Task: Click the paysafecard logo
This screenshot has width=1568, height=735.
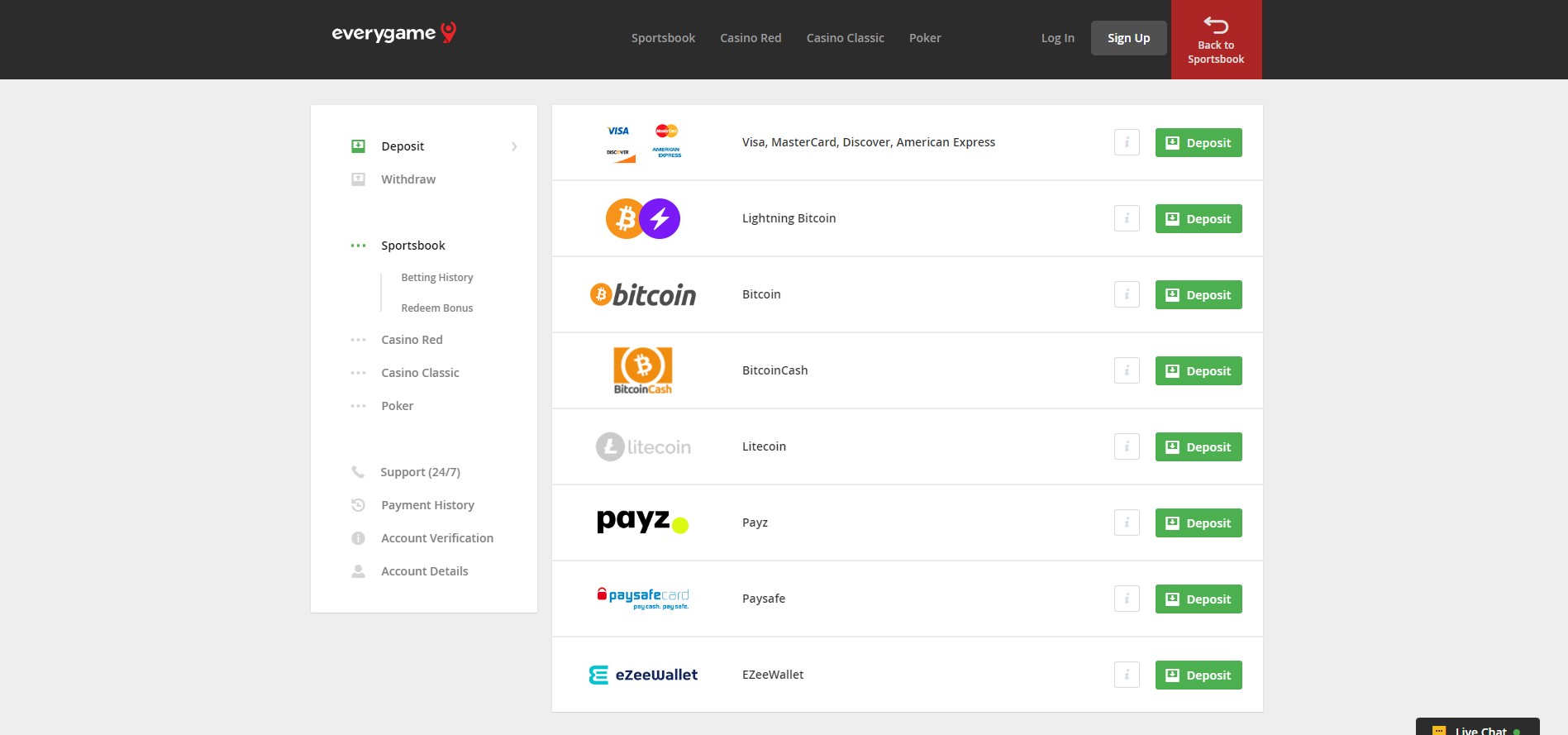Action: coord(643,599)
